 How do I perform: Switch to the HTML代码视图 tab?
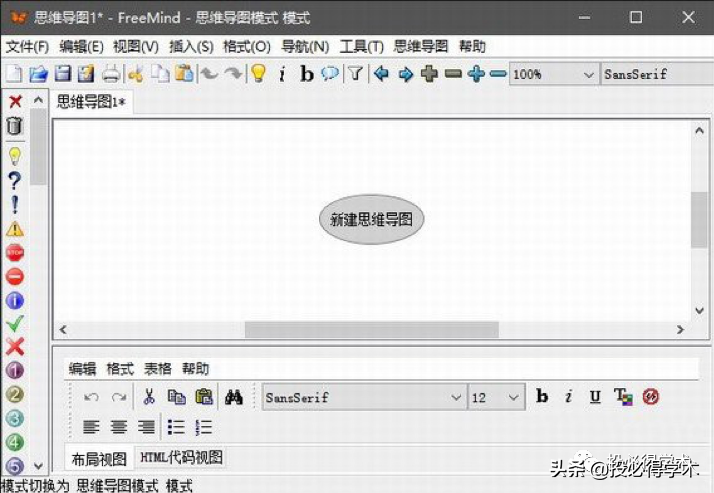(x=181, y=457)
